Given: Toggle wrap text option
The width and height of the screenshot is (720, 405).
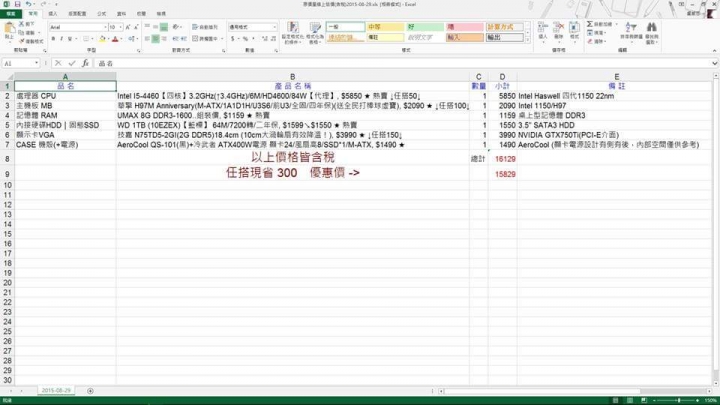Looking at the screenshot, I should coord(205,27).
